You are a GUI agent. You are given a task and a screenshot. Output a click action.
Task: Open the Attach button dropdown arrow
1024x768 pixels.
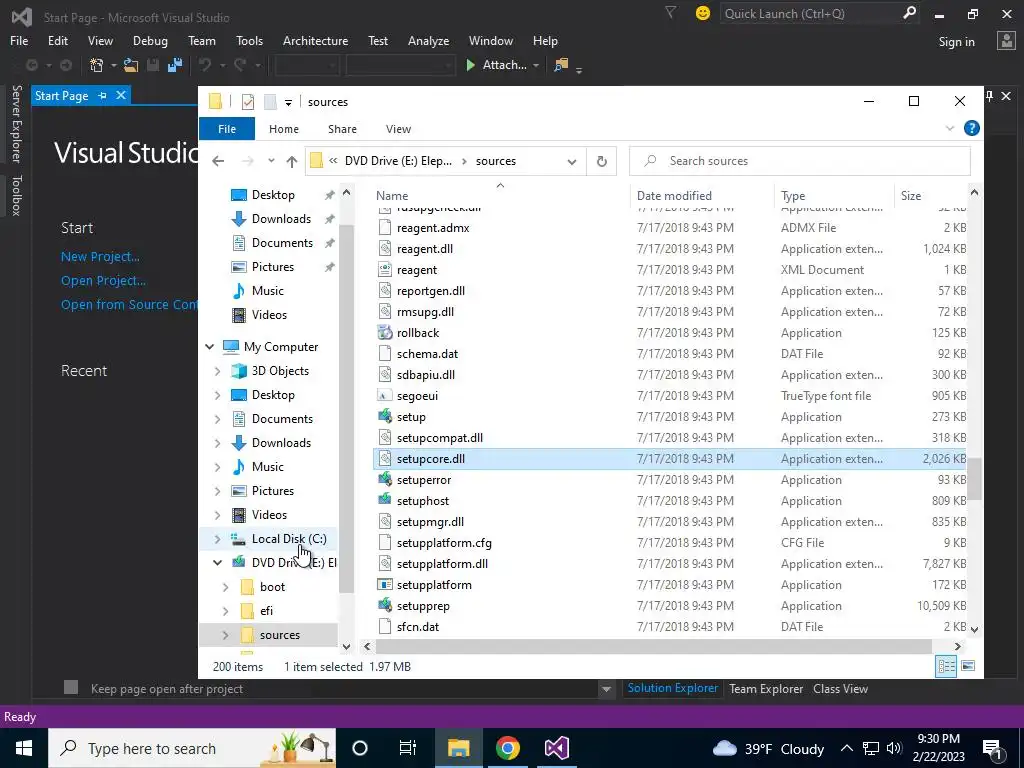[536, 65]
